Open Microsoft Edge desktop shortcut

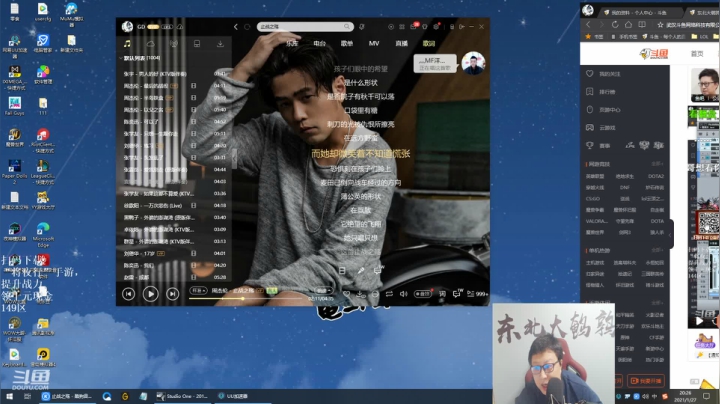[x=43, y=234]
